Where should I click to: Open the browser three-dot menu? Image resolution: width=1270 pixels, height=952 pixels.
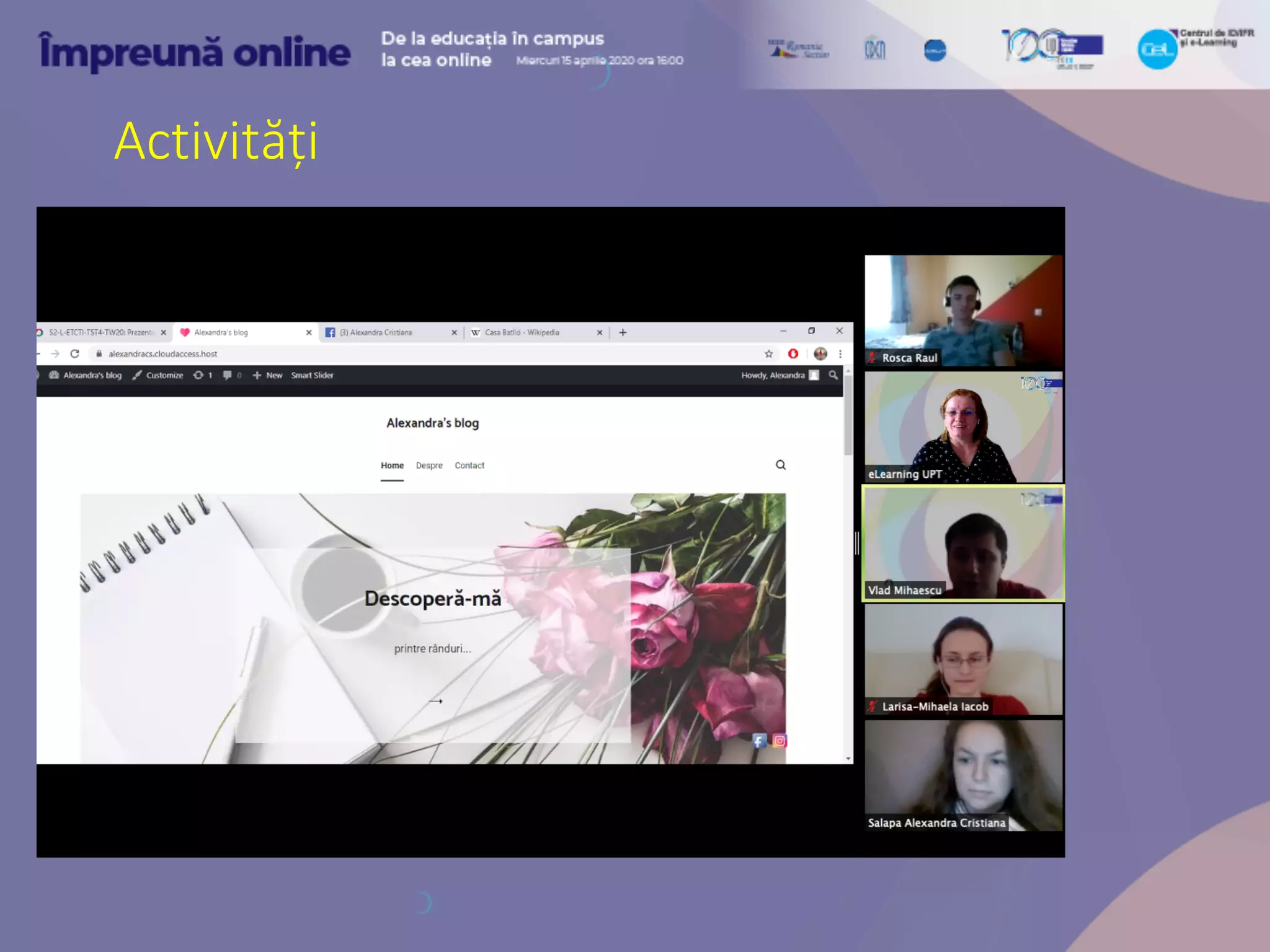point(840,354)
